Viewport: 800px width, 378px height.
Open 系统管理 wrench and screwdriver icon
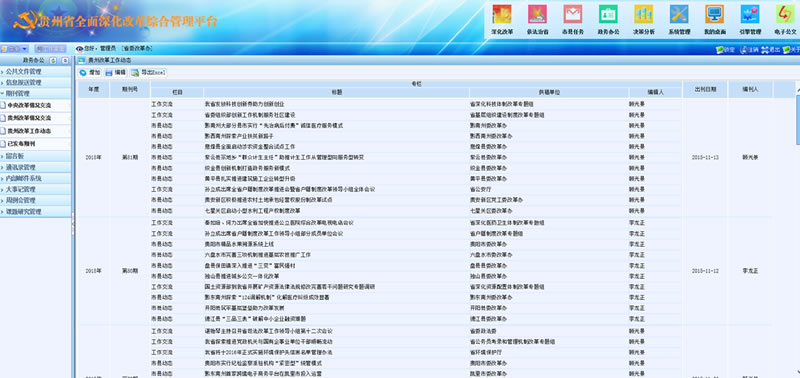pyautogui.click(x=679, y=14)
